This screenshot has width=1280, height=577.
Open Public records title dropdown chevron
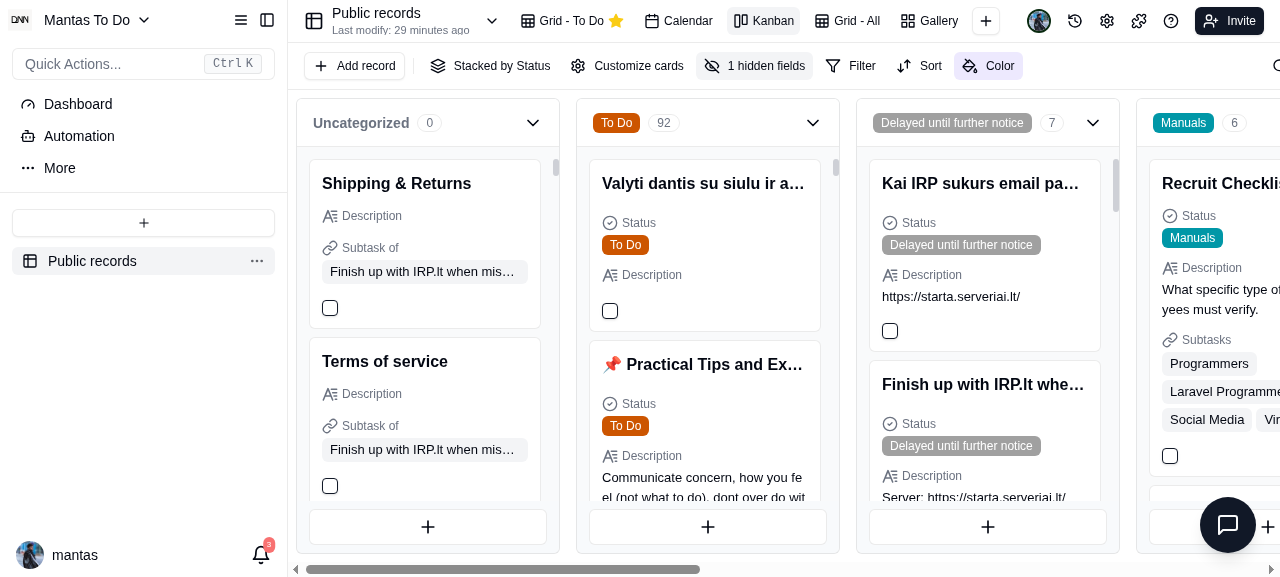coord(492,21)
